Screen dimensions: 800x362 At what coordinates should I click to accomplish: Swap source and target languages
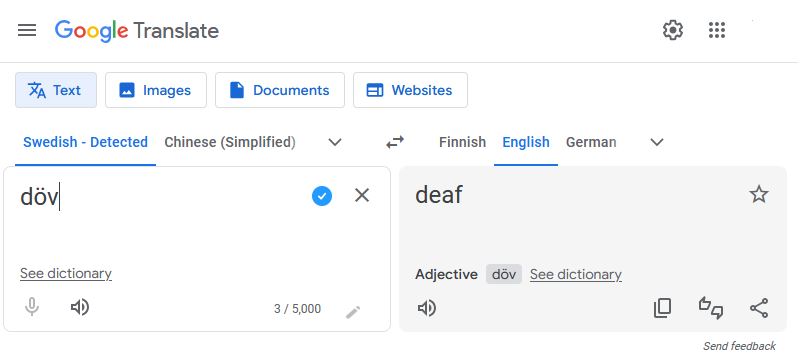394,142
